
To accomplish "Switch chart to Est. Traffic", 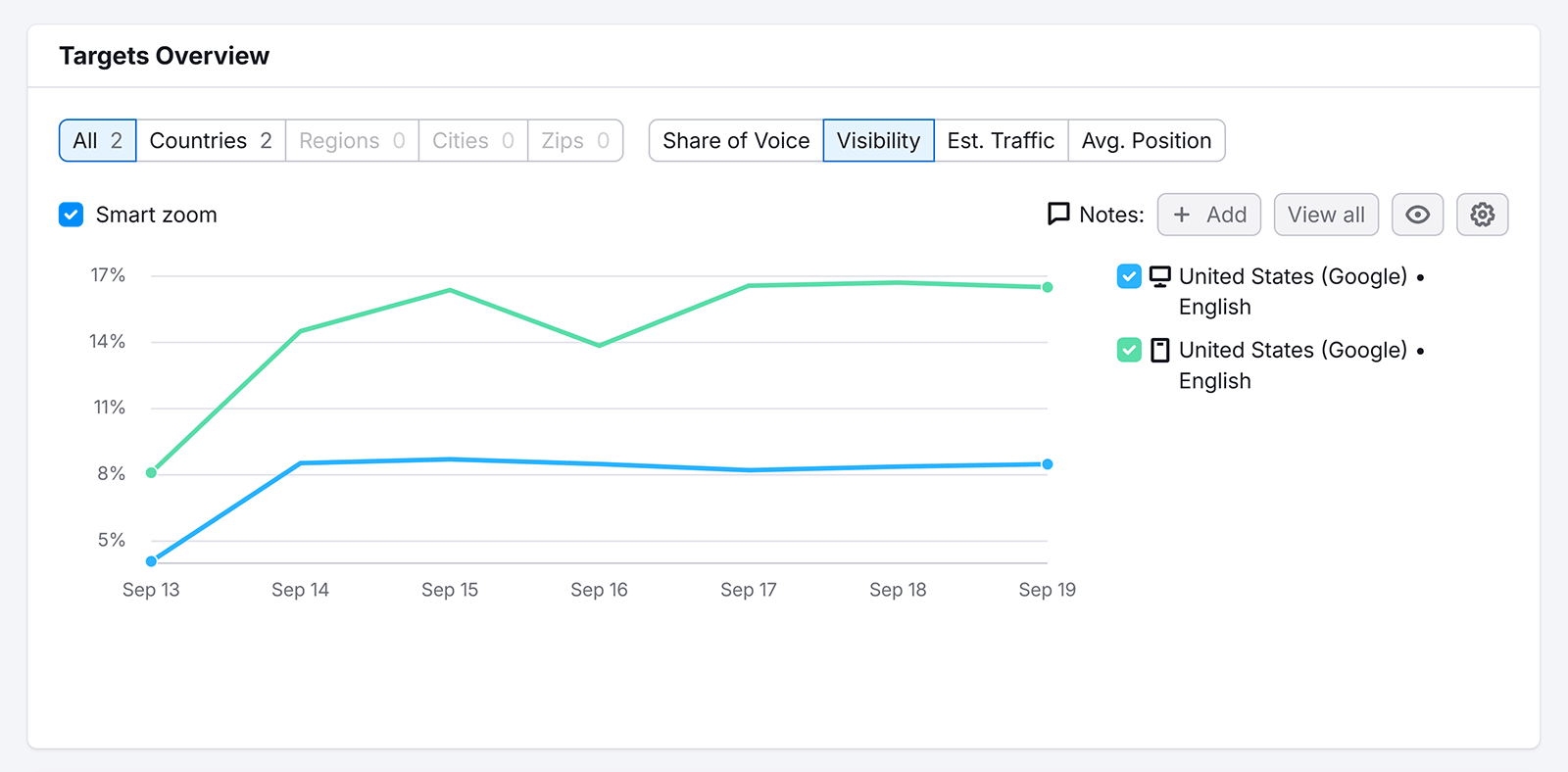I will pyautogui.click(x=1001, y=140).
